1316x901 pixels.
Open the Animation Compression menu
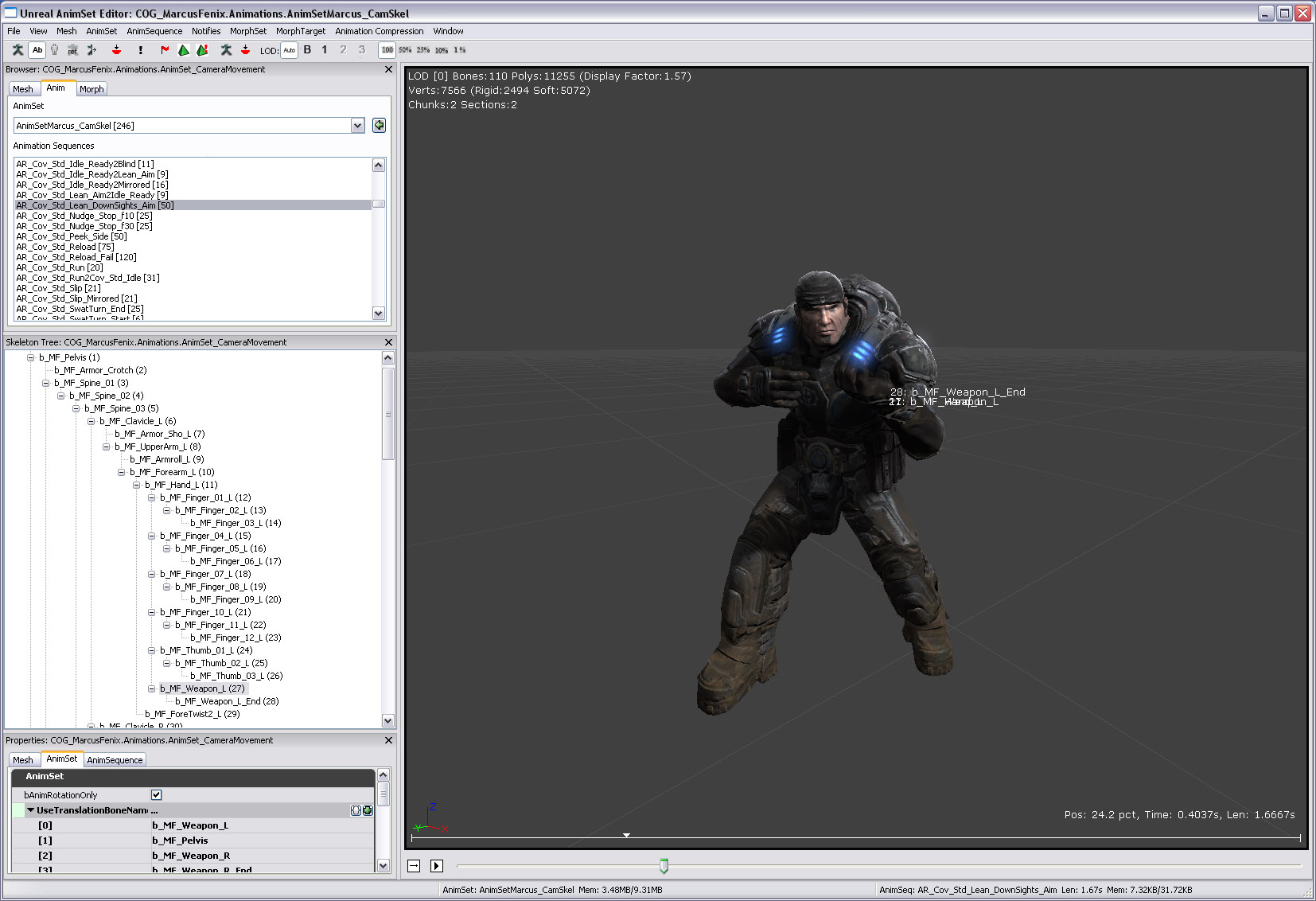pos(379,31)
